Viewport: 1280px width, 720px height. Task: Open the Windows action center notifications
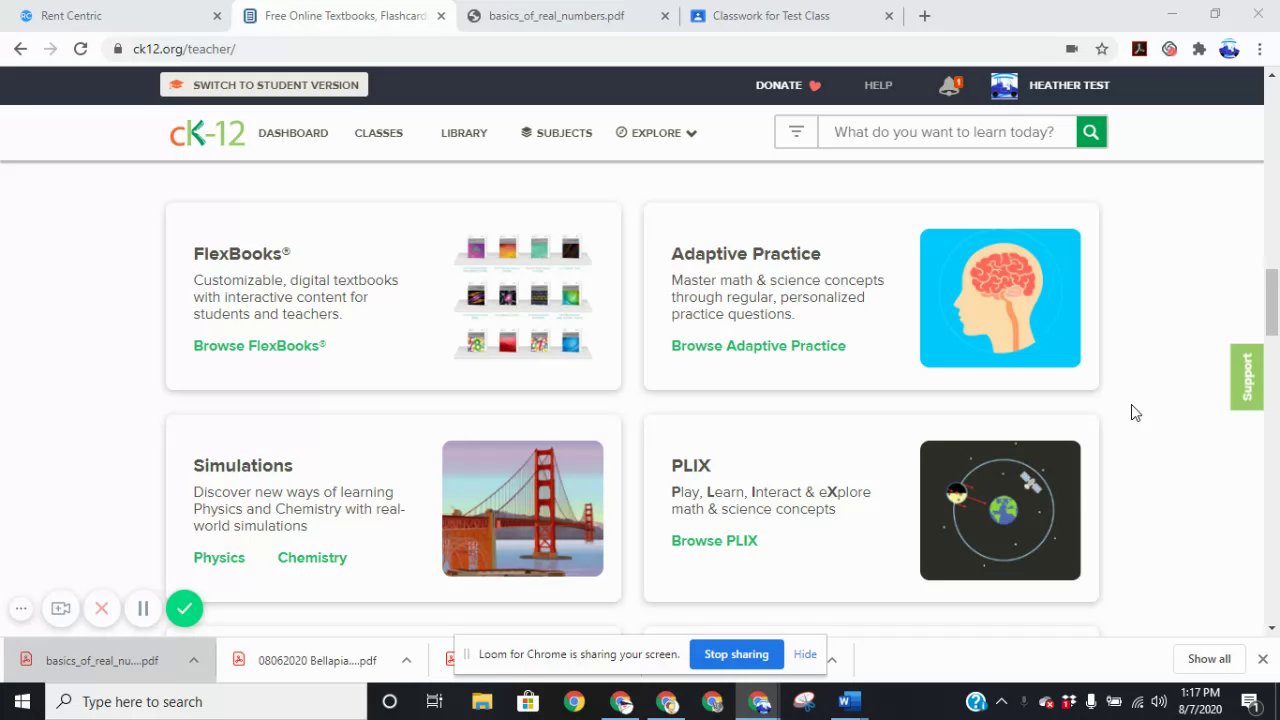tap(1249, 701)
